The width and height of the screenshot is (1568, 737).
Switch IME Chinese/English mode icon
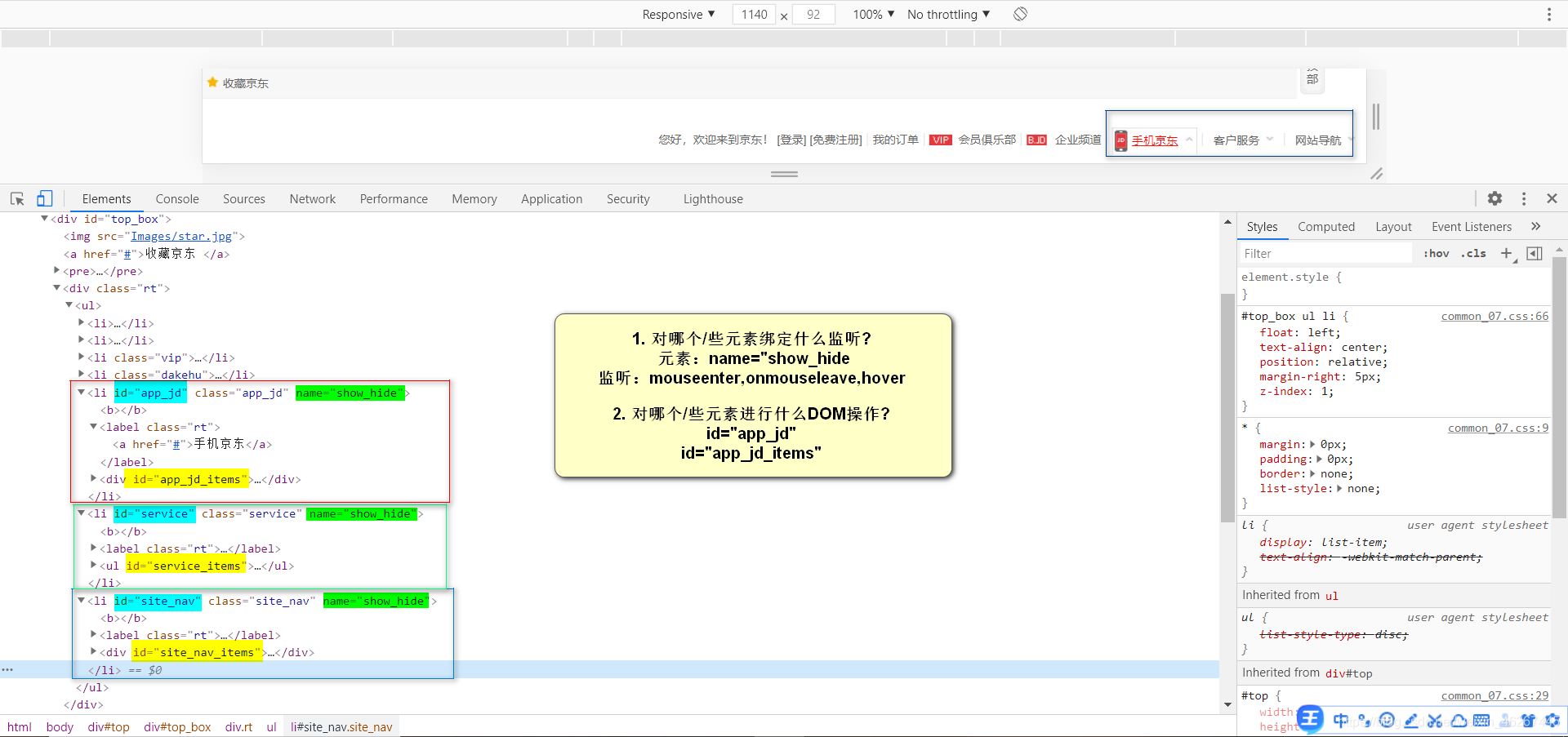1340,721
